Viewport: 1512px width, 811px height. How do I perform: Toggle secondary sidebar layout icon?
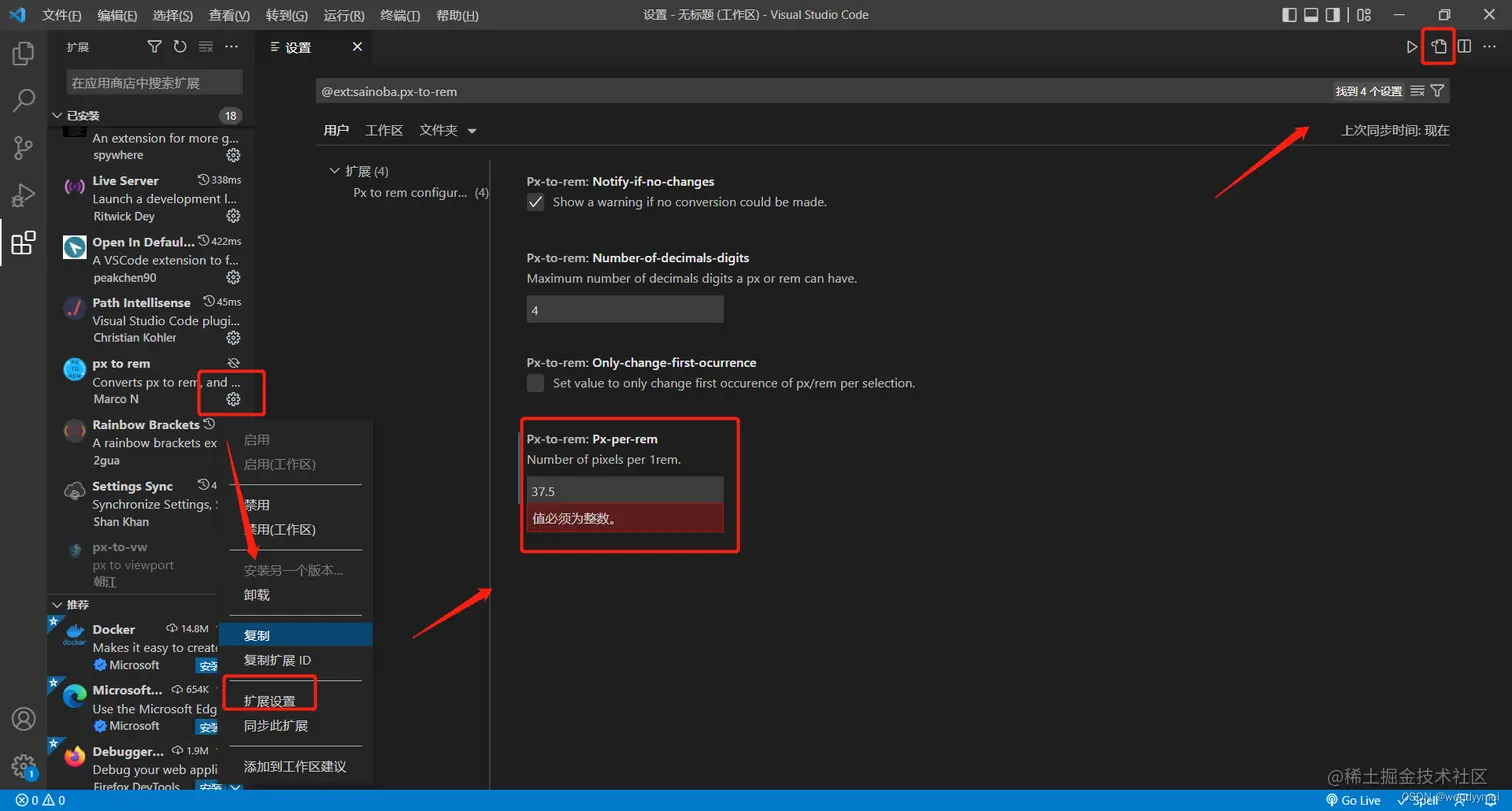[x=1332, y=15]
